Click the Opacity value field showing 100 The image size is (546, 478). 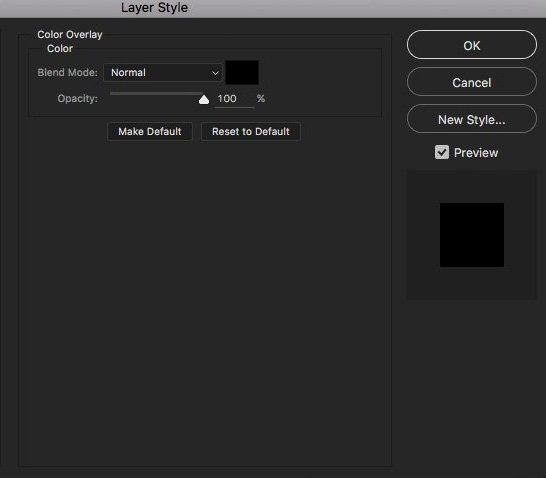click(x=234, y=99)
